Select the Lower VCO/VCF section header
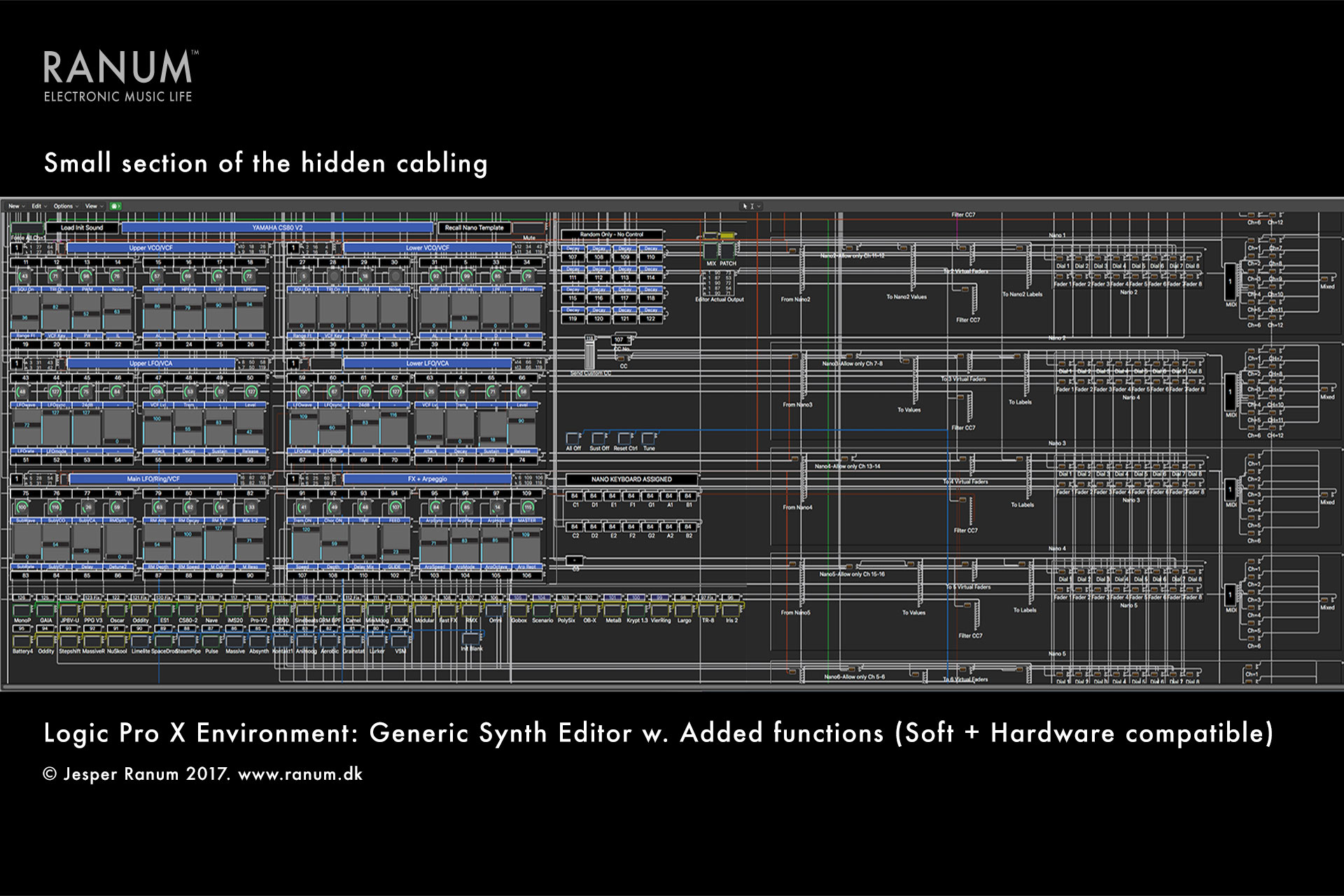Screen dimensions: 1344x896 428,248
